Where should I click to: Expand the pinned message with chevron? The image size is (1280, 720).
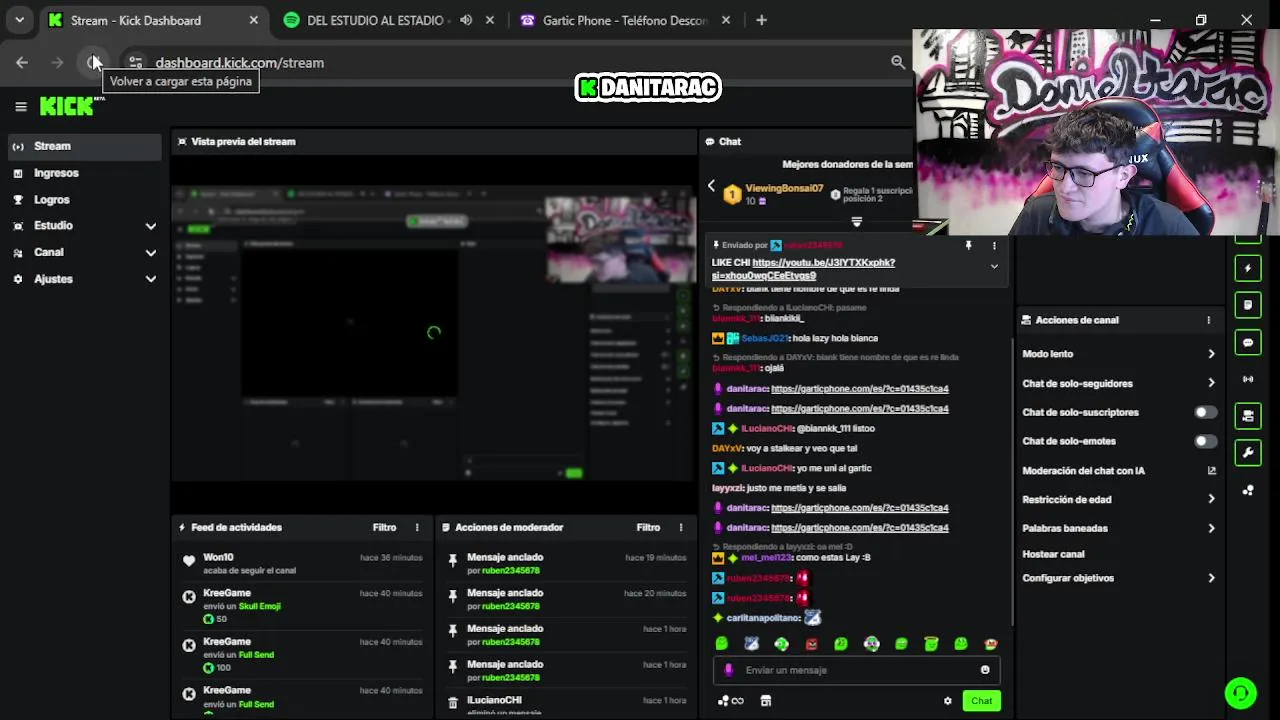click(994, 267)
